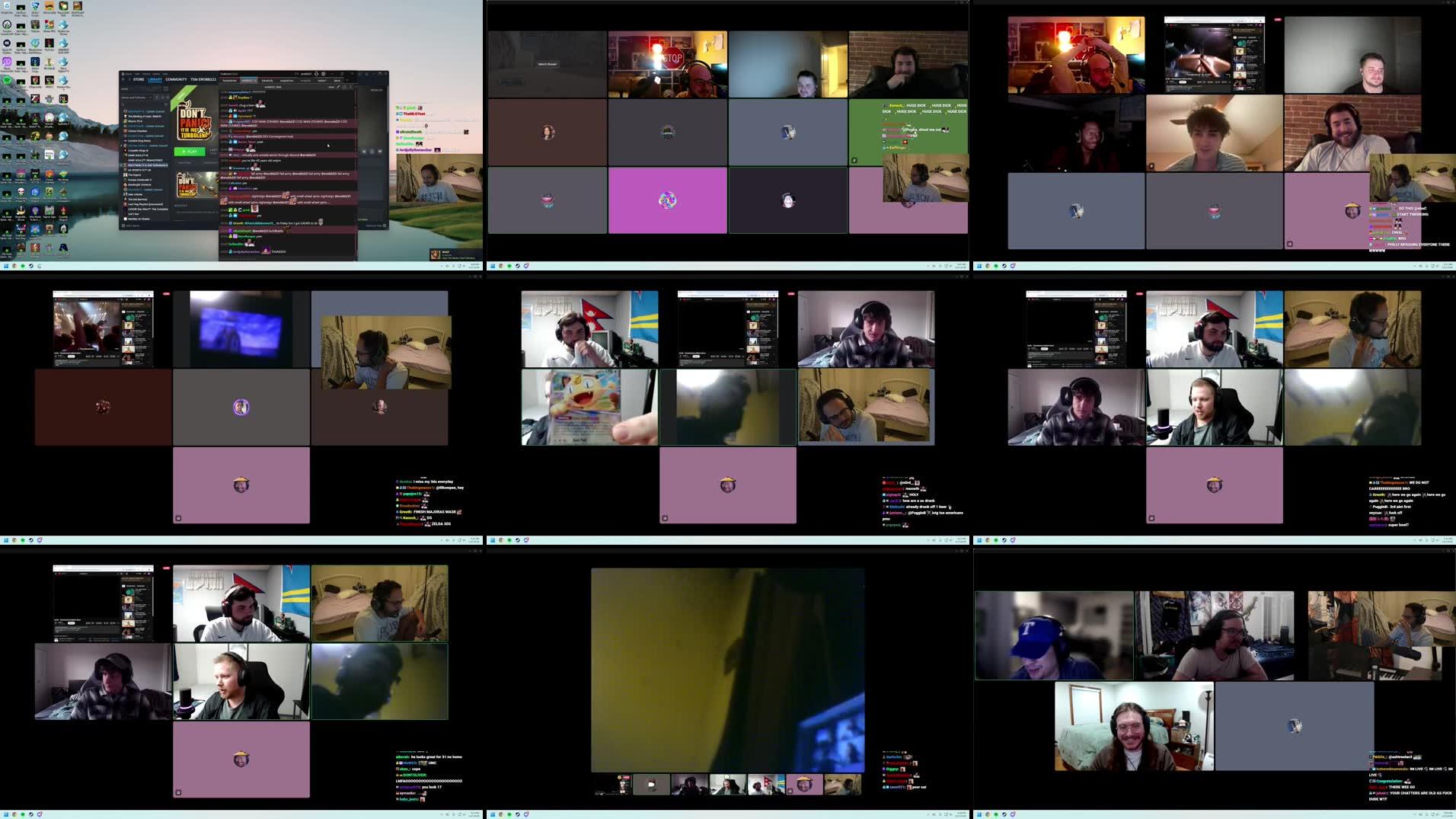The height and width of the screenshot is (819, 1456).
Task: Switch to the COMMUNITY tab in Steam
Action: point(176,79)
